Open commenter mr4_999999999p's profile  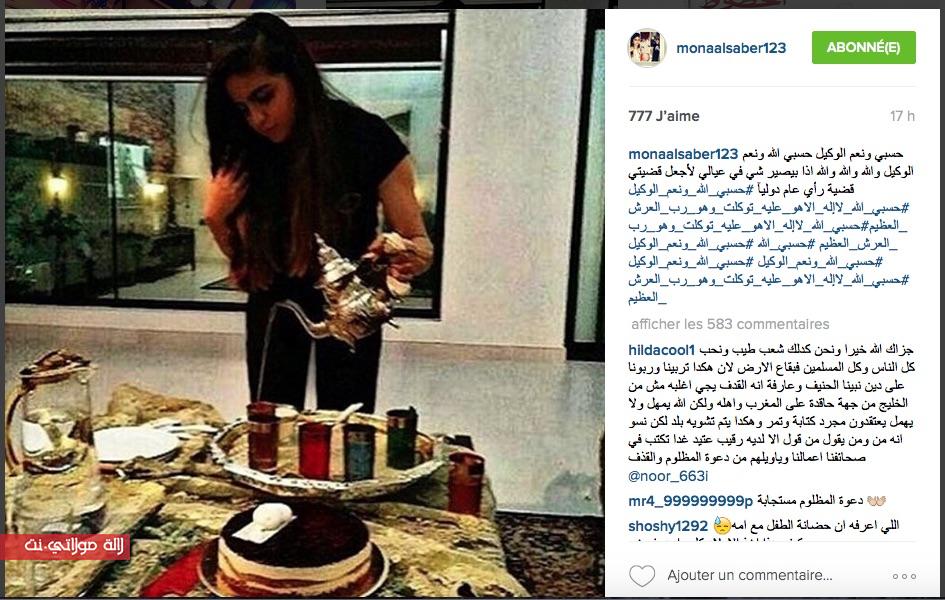point(691,501)
